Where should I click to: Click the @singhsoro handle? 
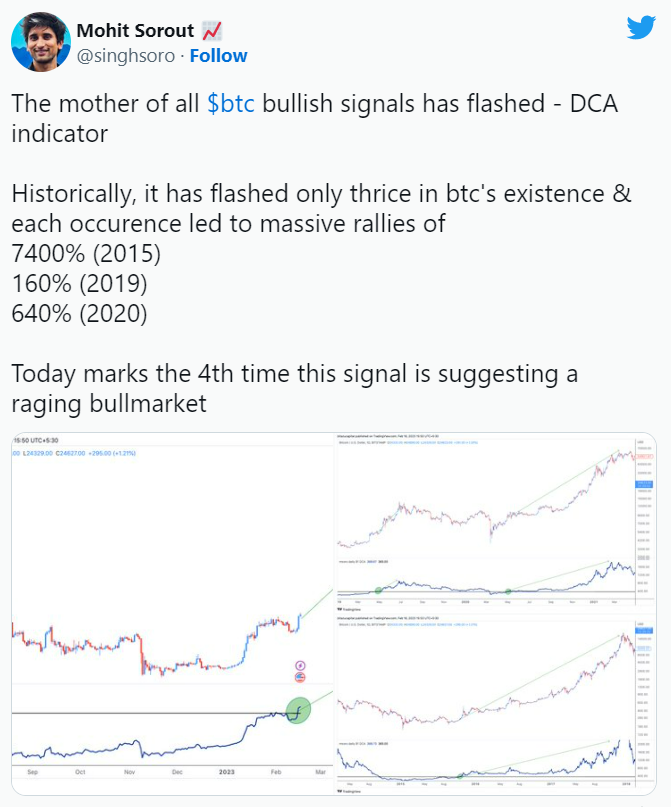coord(126,56)
